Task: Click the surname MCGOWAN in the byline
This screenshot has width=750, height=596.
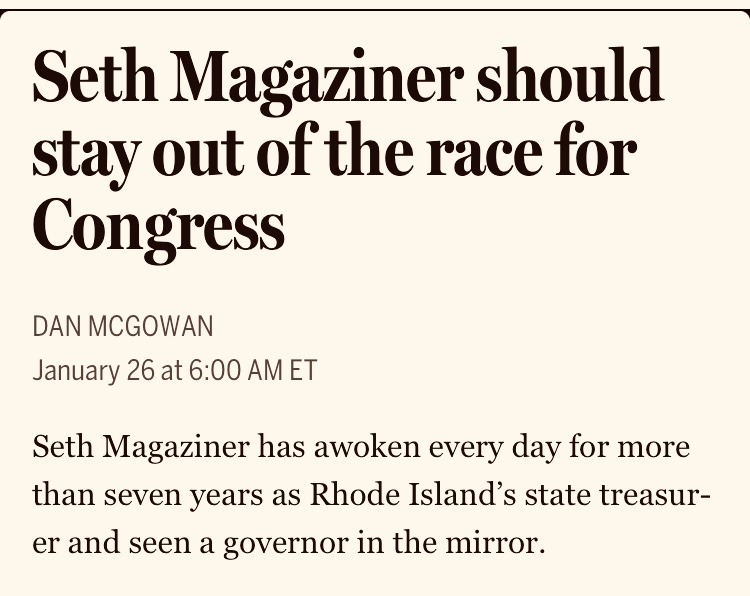Action: (151, 327)
